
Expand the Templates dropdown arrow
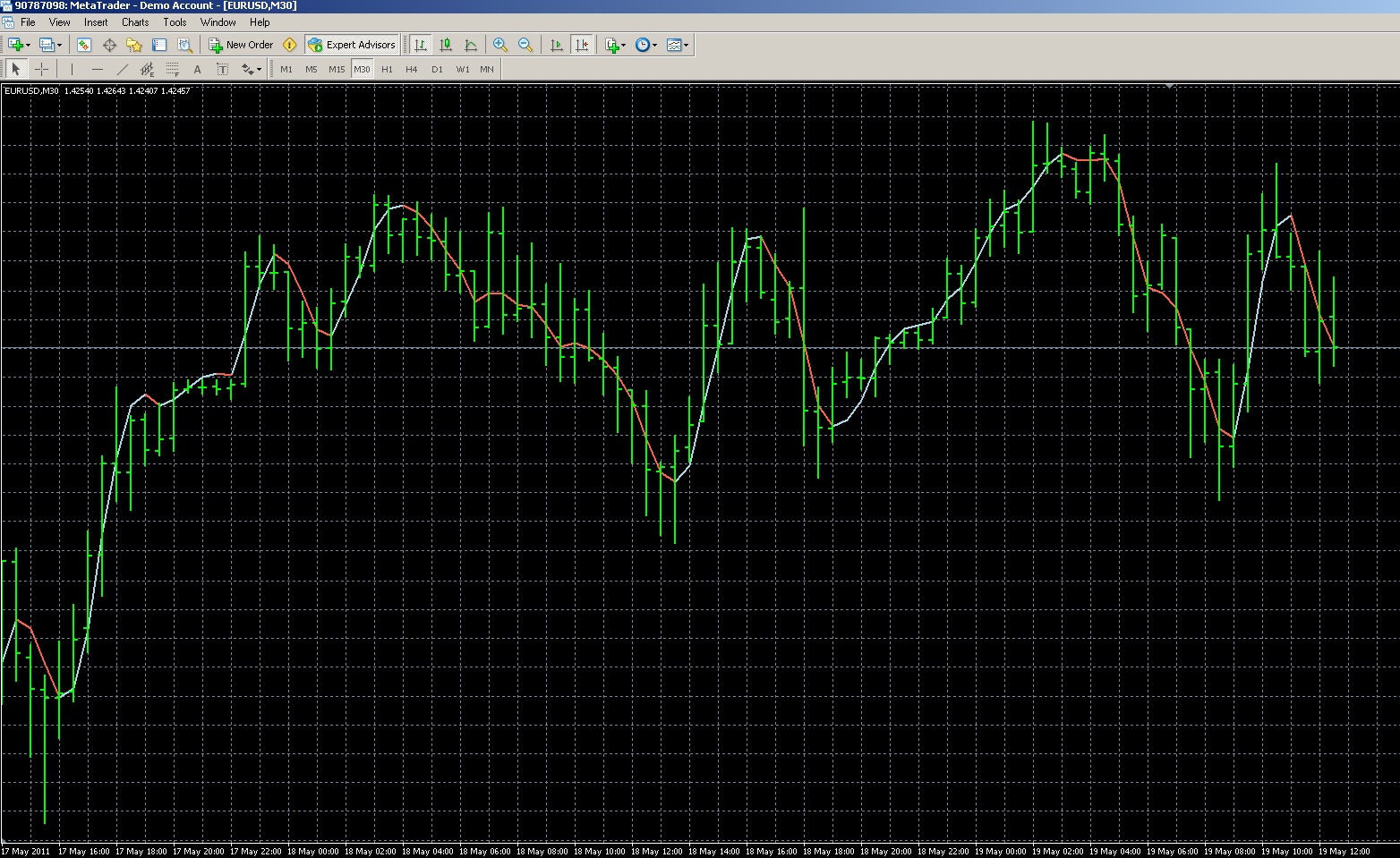(686, 45)
